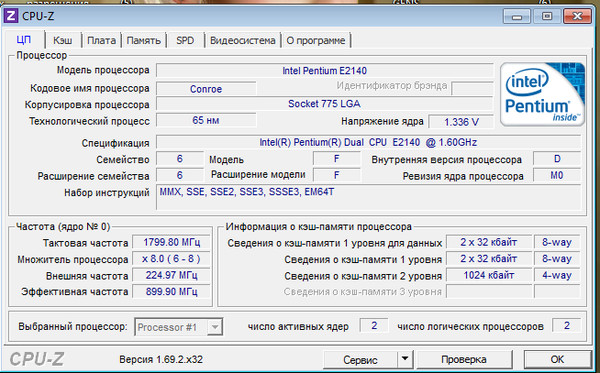Click the Проверка button
The image size is (600, 373).
(x=464, y=359)
